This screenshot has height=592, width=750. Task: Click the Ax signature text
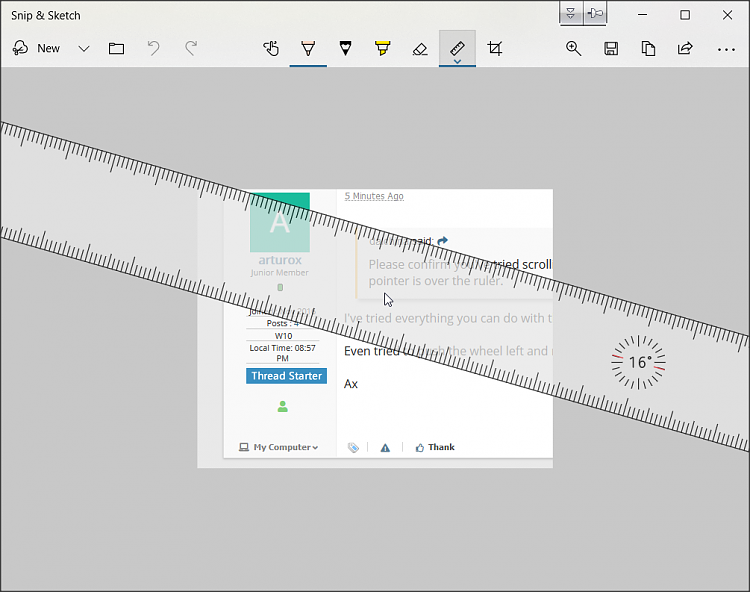point(351,384)
